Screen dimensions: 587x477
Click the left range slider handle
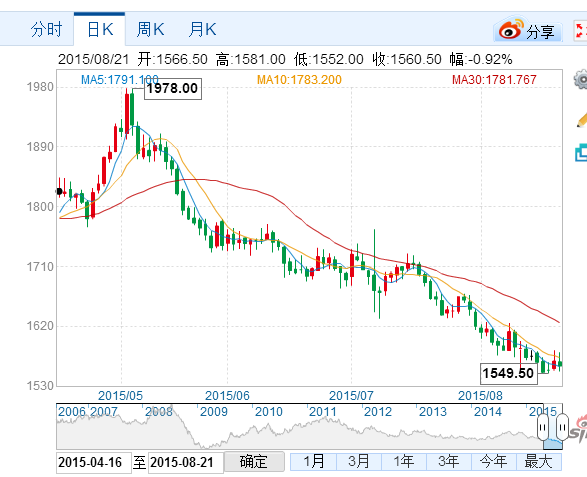pyautogui.click(x=542, y=427)
